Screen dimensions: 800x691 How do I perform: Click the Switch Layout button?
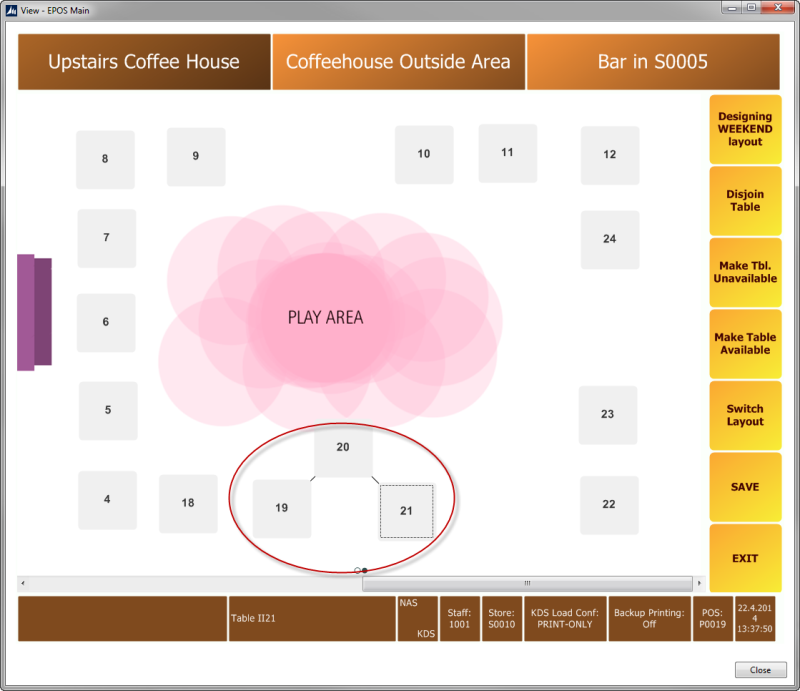click(x=745, y=415)
